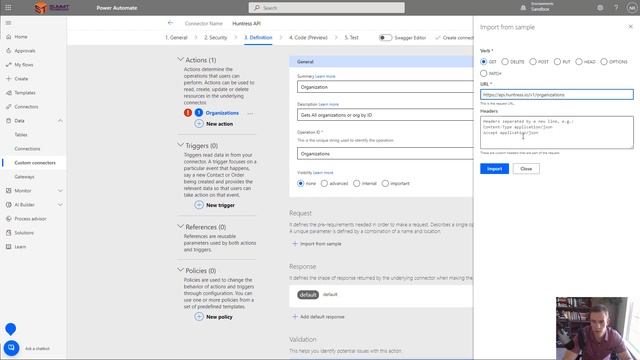Click the New action plus icon

tap(199, 124)
